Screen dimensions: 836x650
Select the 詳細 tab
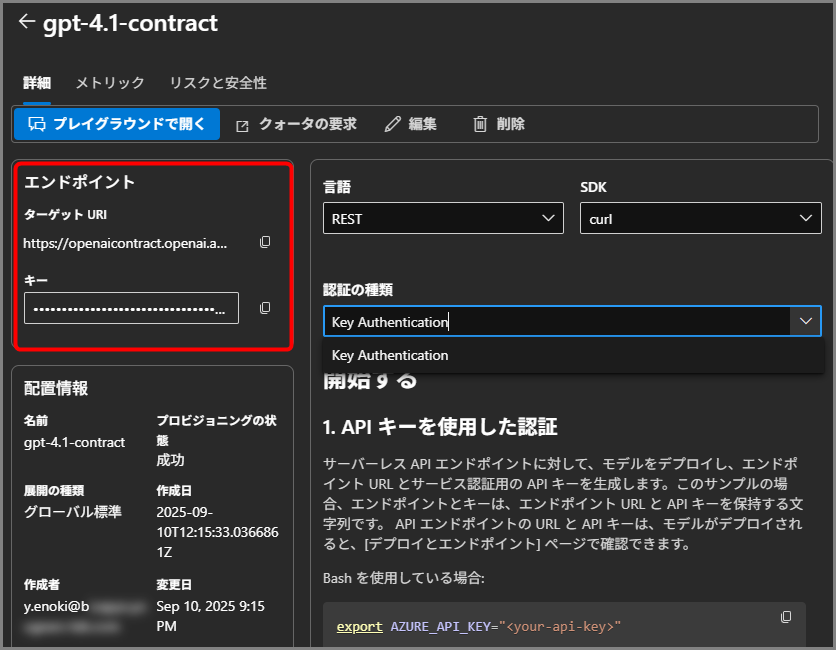pos(37,83)
